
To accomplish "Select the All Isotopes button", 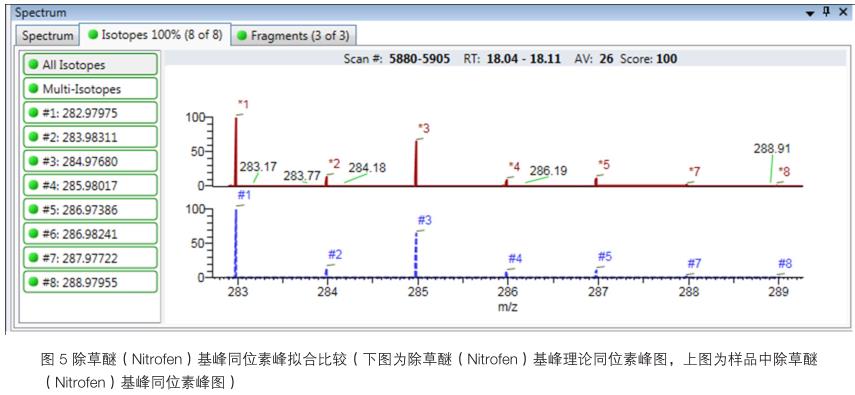I will [91, 65].
